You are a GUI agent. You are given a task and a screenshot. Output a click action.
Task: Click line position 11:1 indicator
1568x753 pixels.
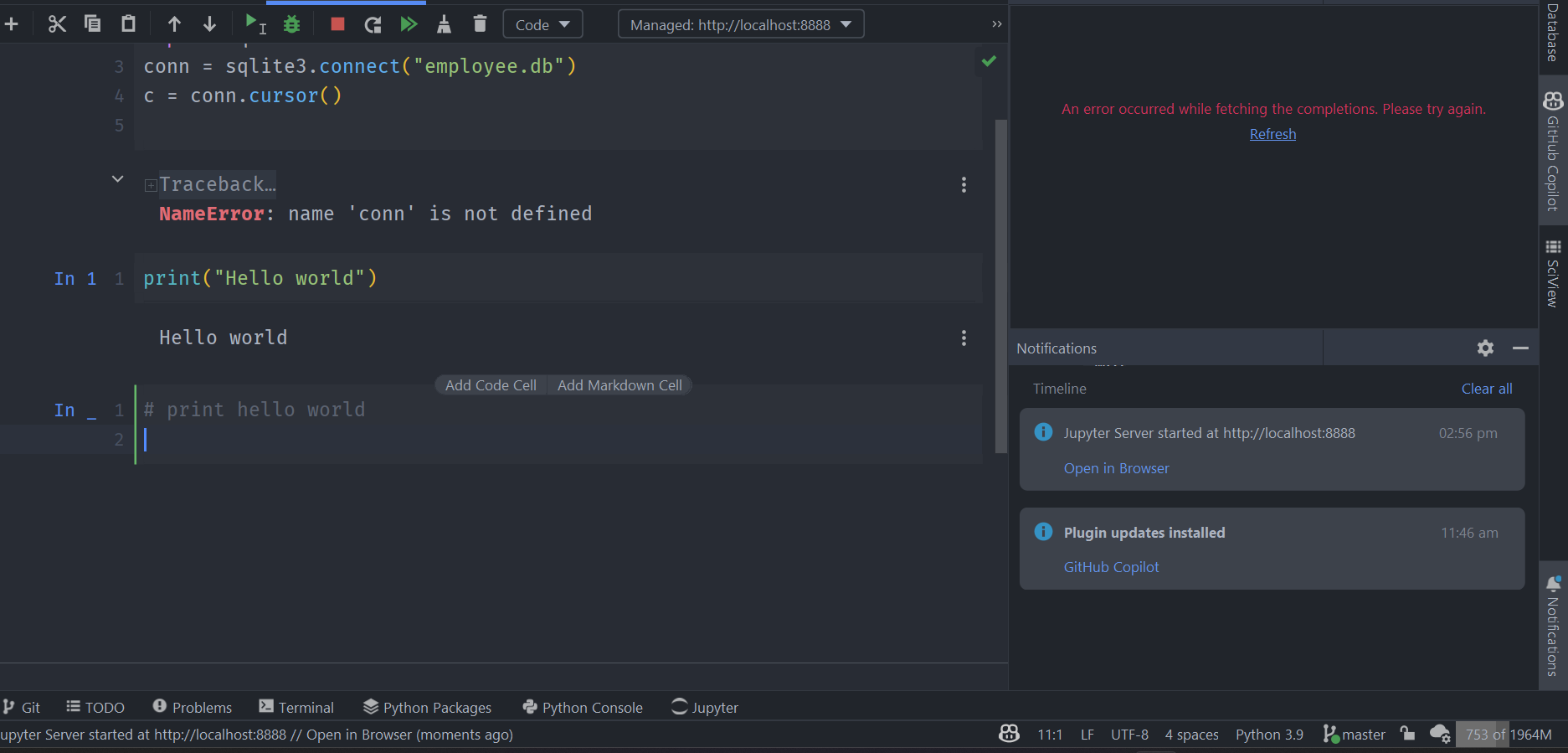(x=1050, y=735)
